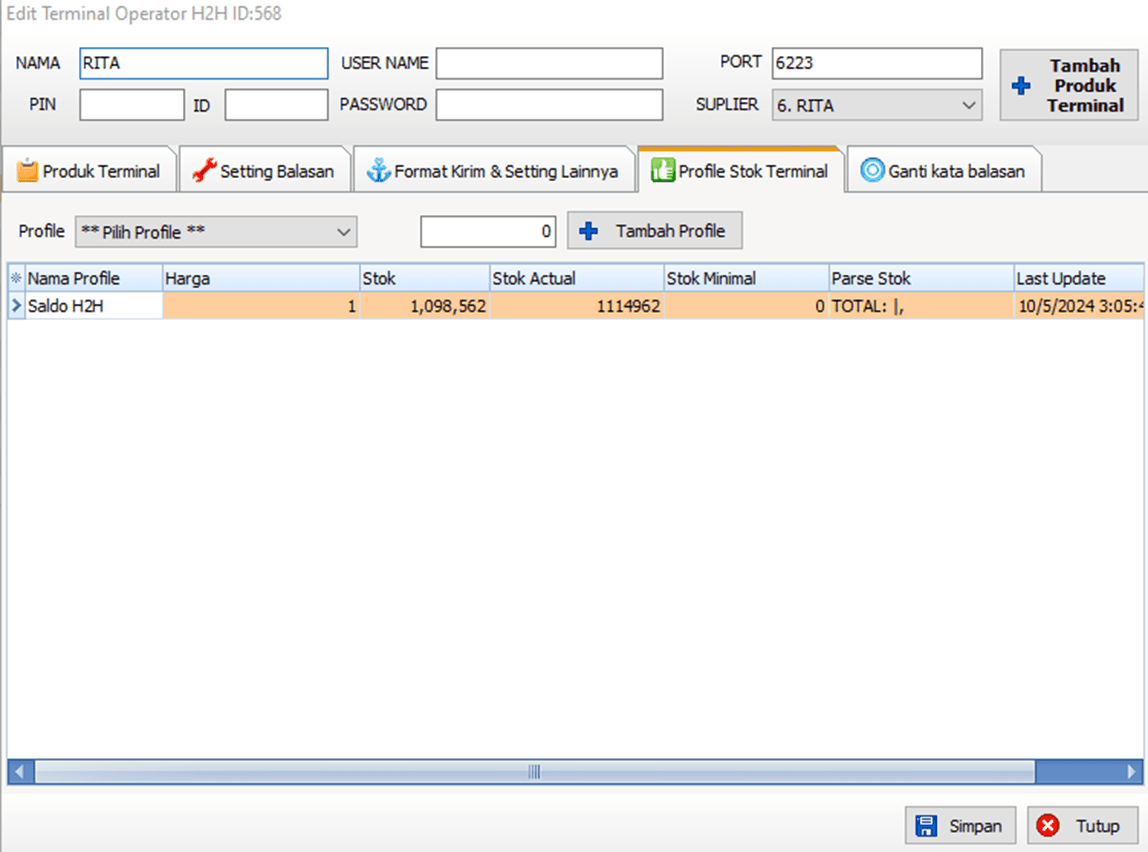Click the wrench icon on Setting Balasan tab
Image resolution: width=1148 pixels, height=852 pixels.
204,171
